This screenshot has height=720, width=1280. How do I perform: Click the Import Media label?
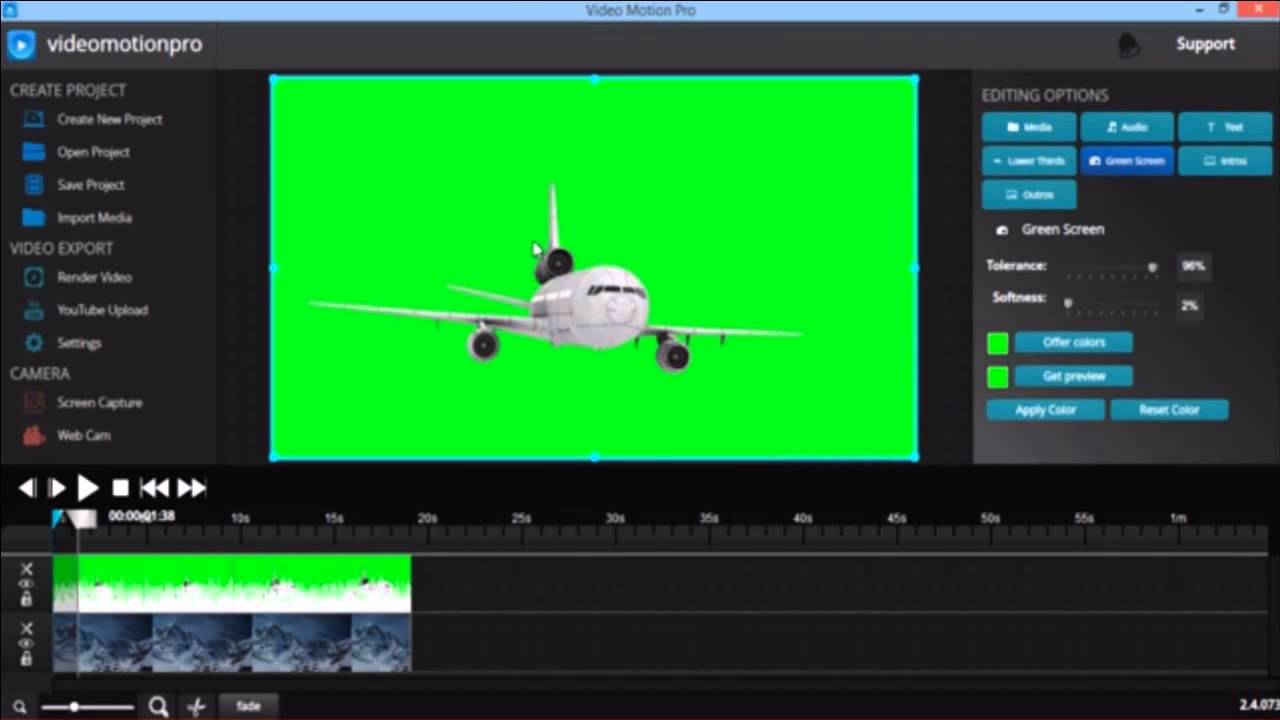click(94, 217)
